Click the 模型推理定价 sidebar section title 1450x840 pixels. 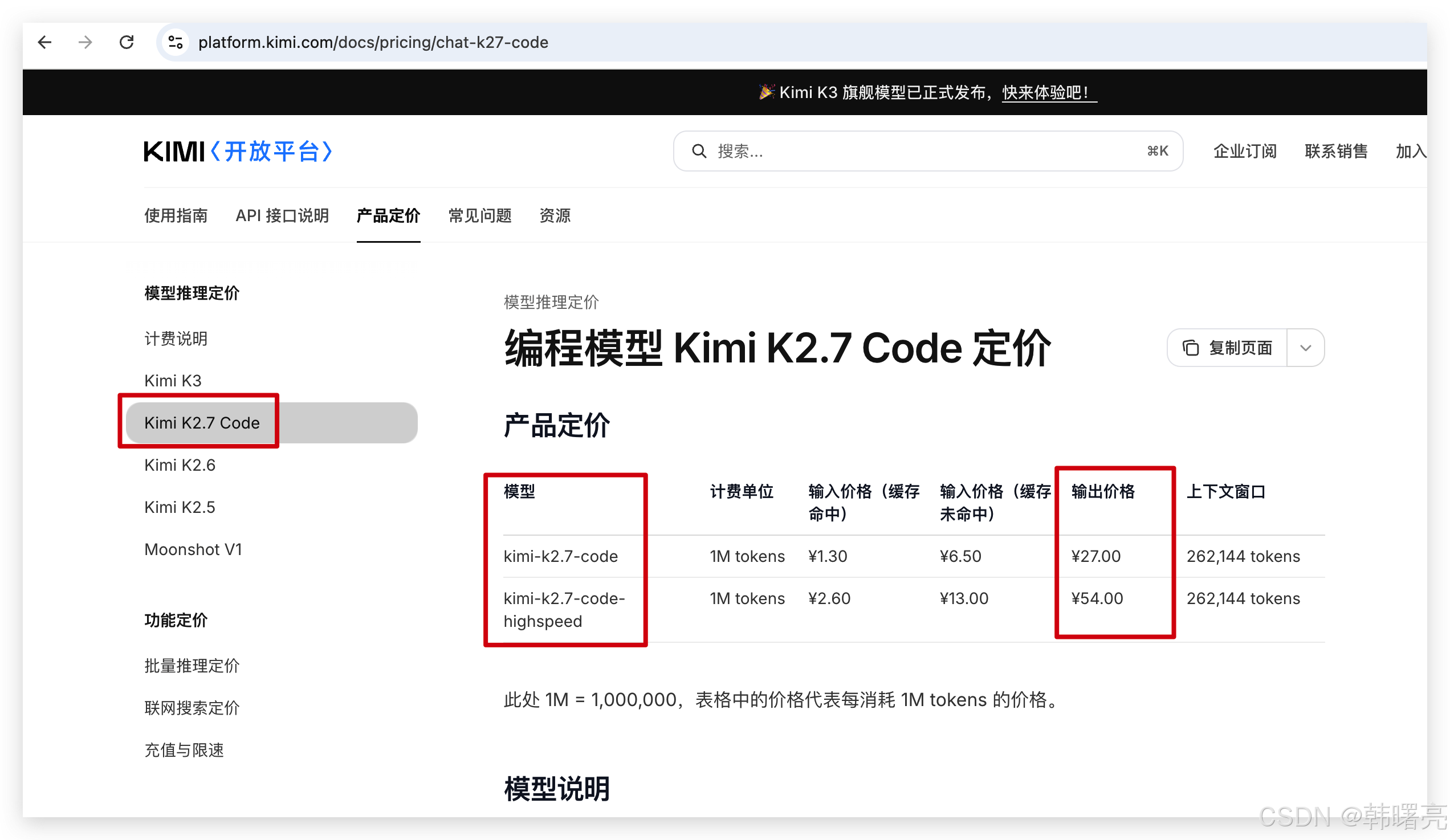click(192, 293)
